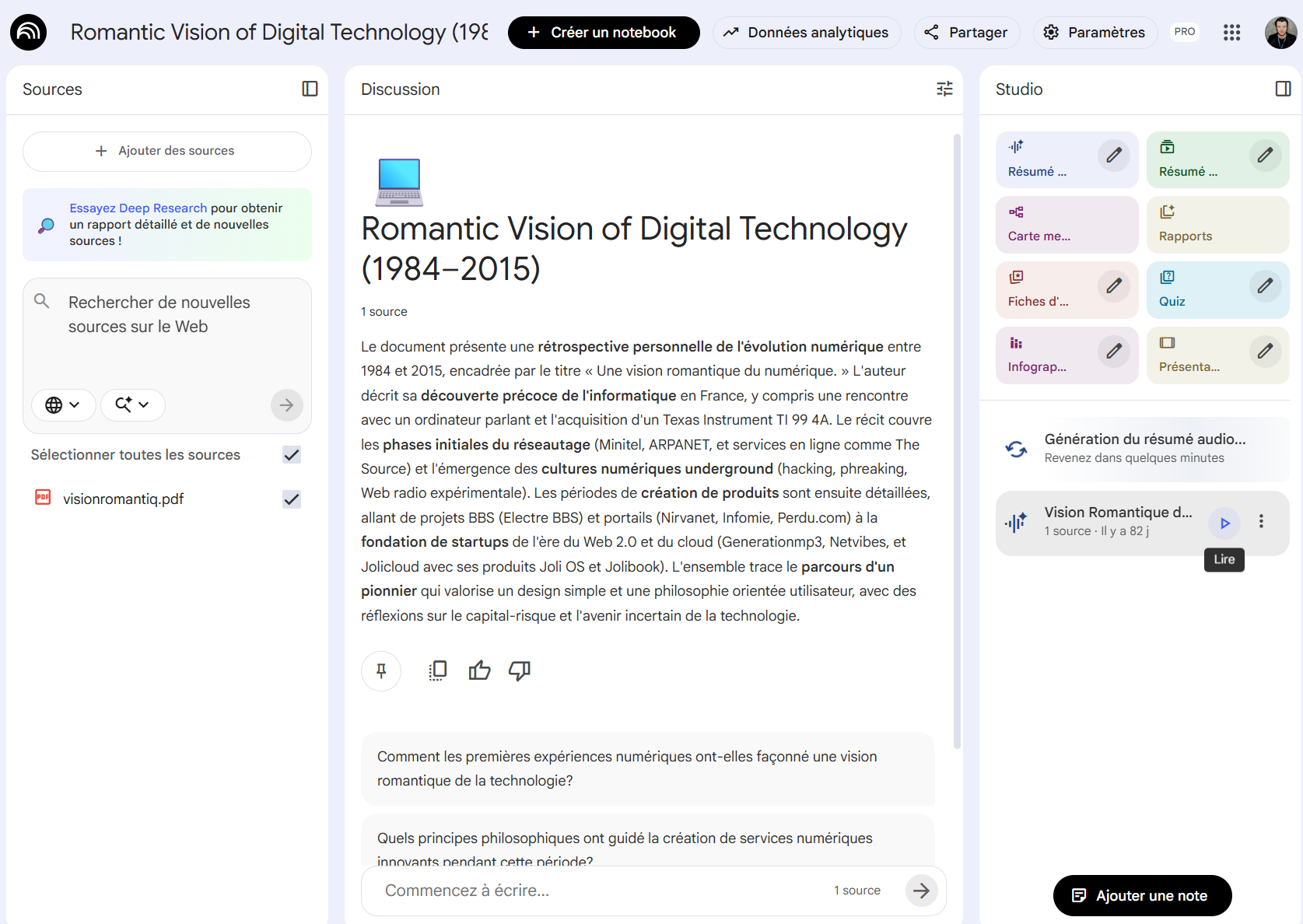Screen dimensions: 1303x924
Task: Click the Discussion scrollbar
Action: click(x=957, y=441)
